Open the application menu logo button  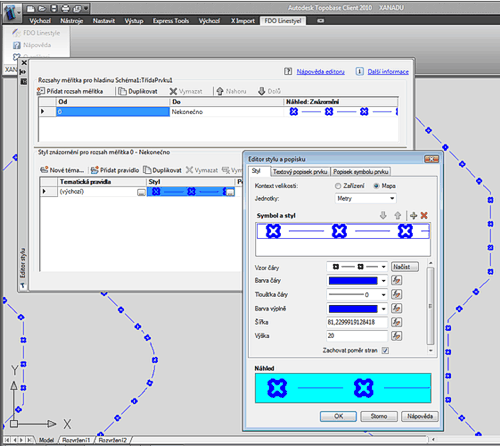11,13
